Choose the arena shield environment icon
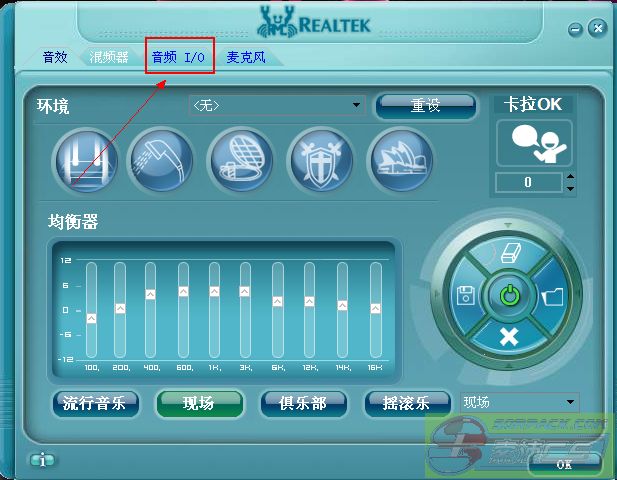617x480 pixels. coord(320,159)
